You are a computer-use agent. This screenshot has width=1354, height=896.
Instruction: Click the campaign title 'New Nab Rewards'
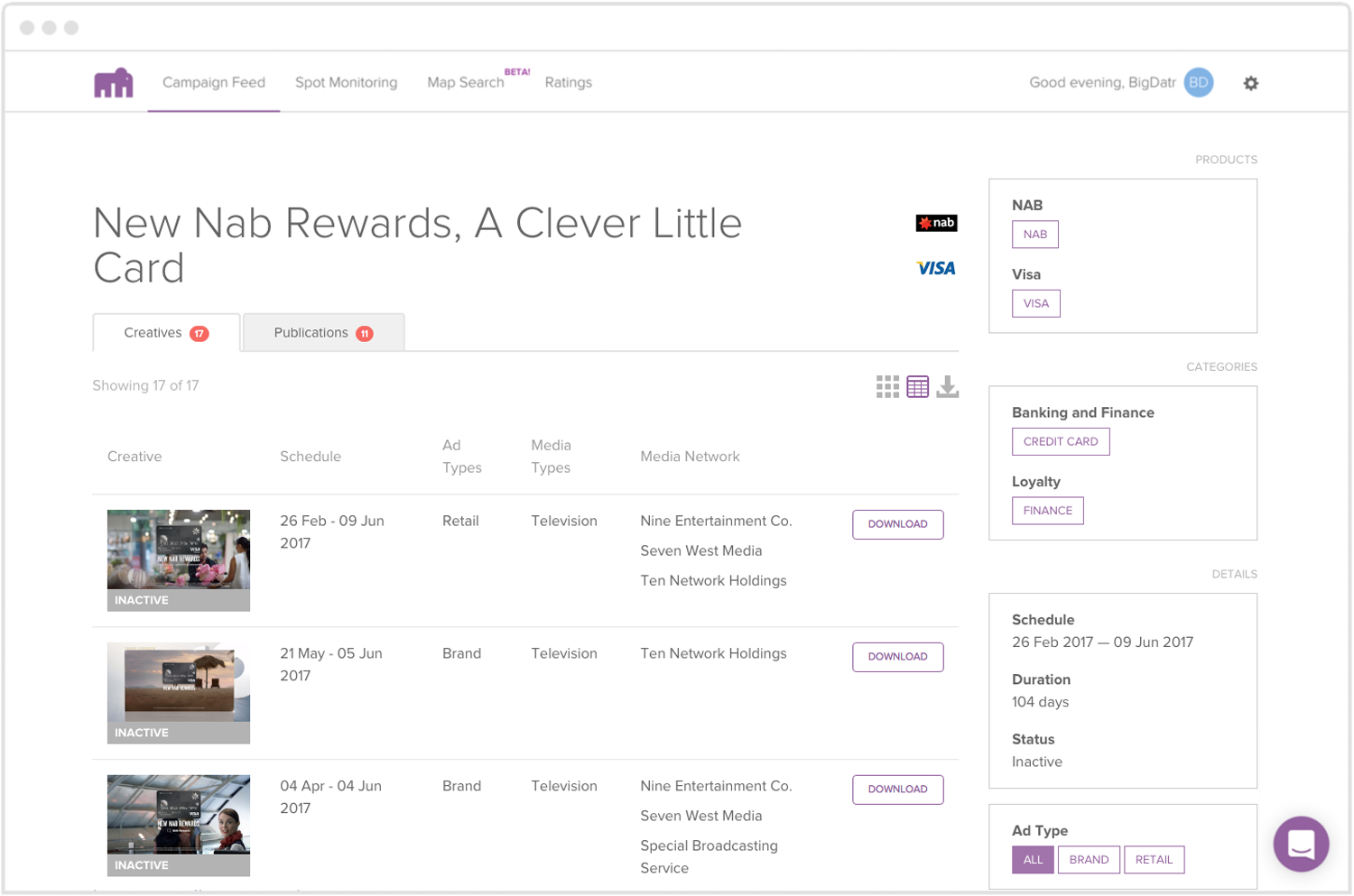click(x=418, y=245)
